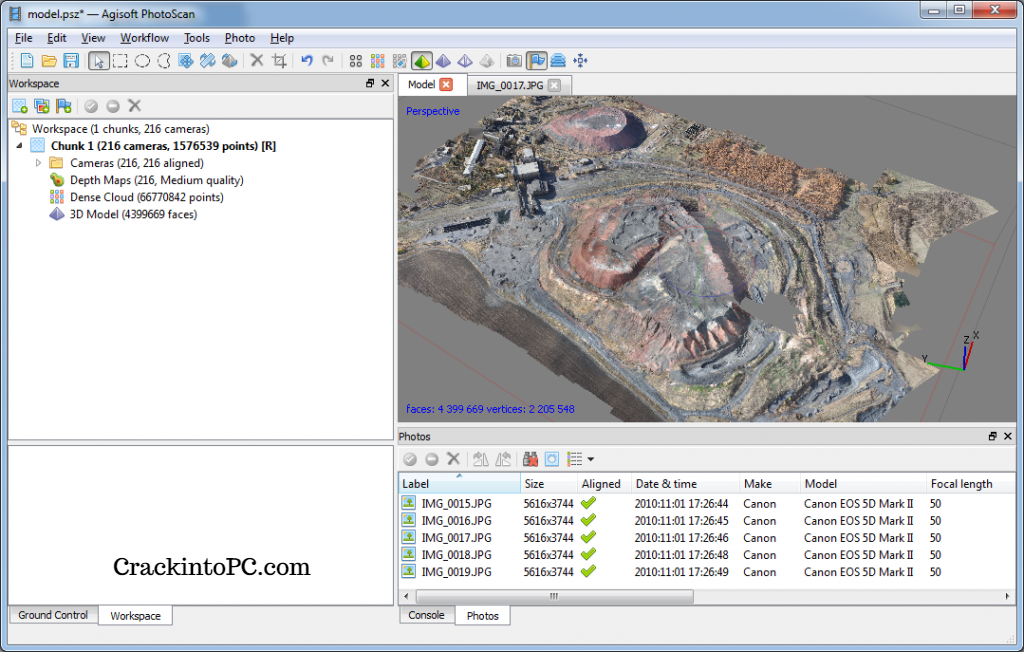Click the Reset View icon

click(580, 61)
